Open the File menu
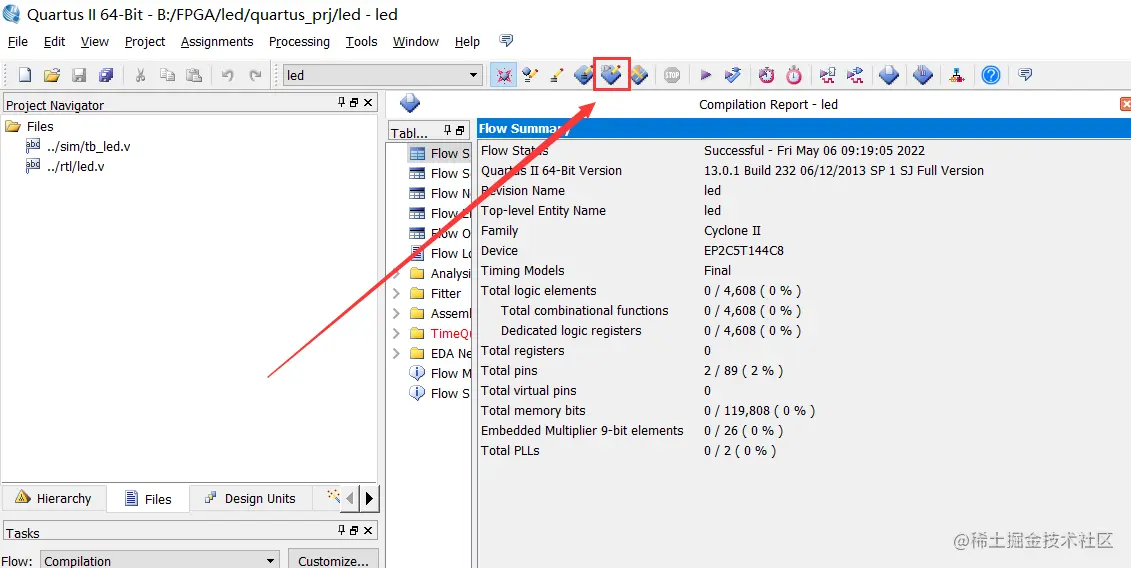The height and width of the screenshot is (568, 1131). pos(17,42)
